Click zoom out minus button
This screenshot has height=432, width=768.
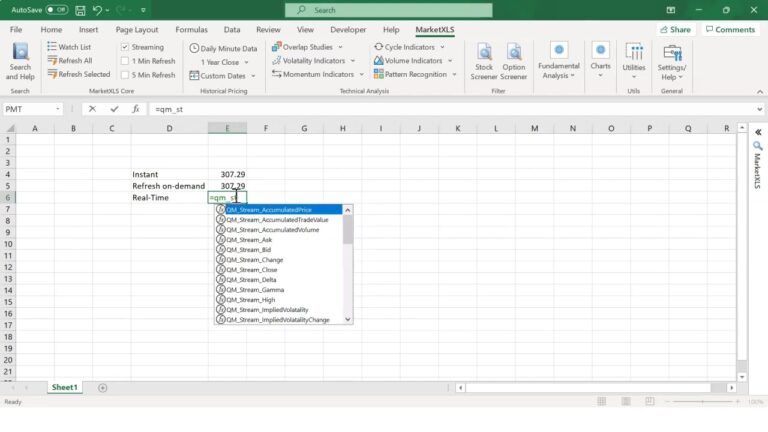point(668,402)
